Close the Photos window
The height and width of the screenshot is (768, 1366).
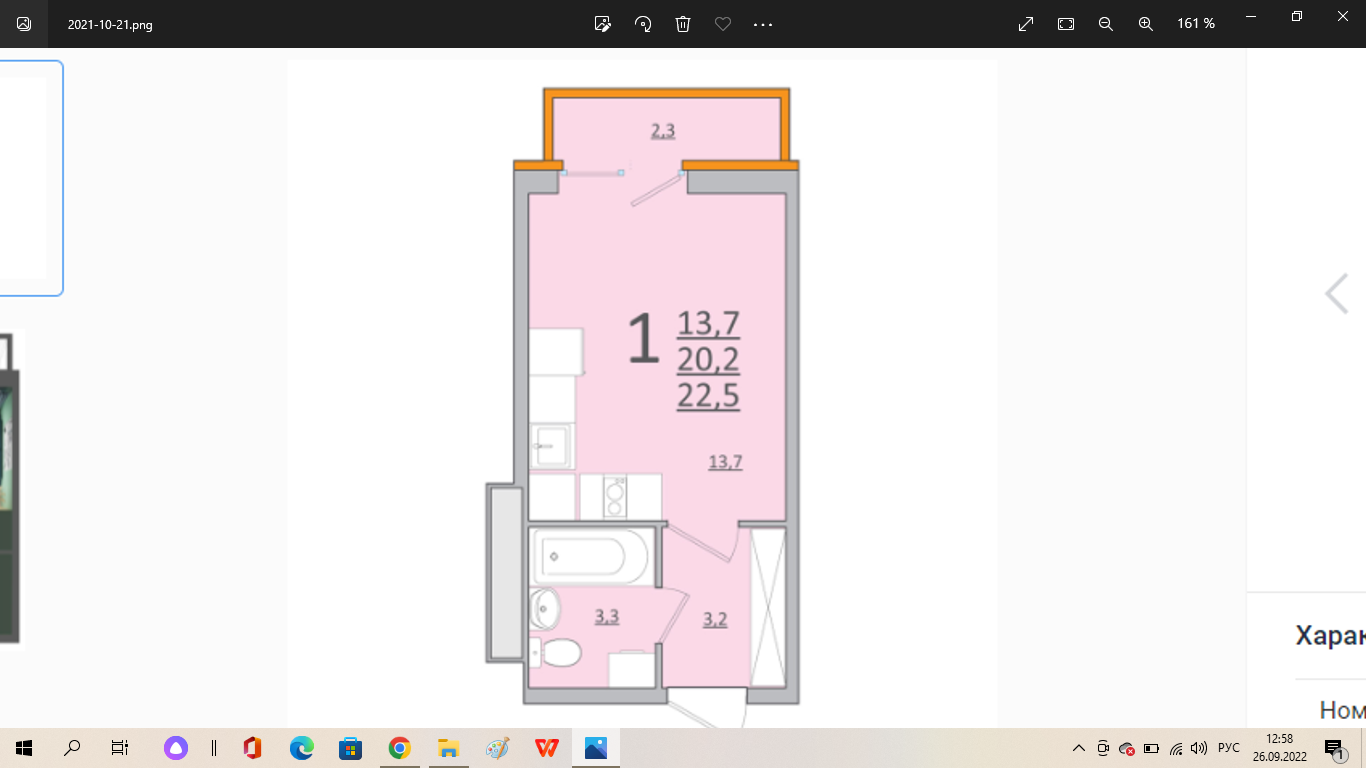point(1343,16)
